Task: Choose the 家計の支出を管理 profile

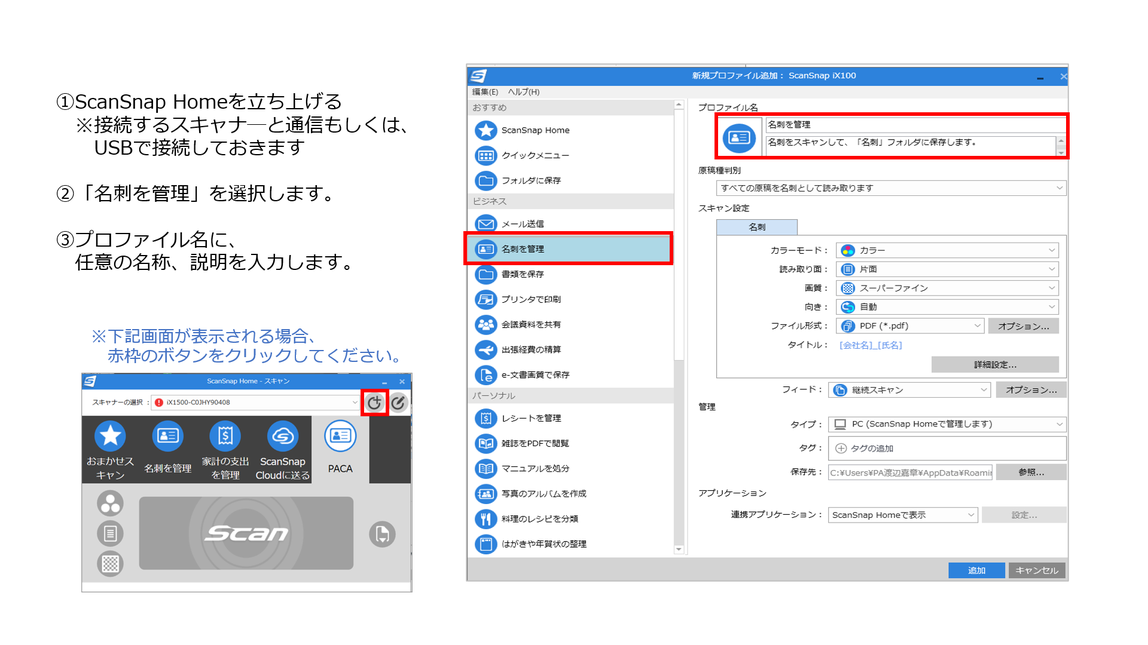Action: [225, 450]
